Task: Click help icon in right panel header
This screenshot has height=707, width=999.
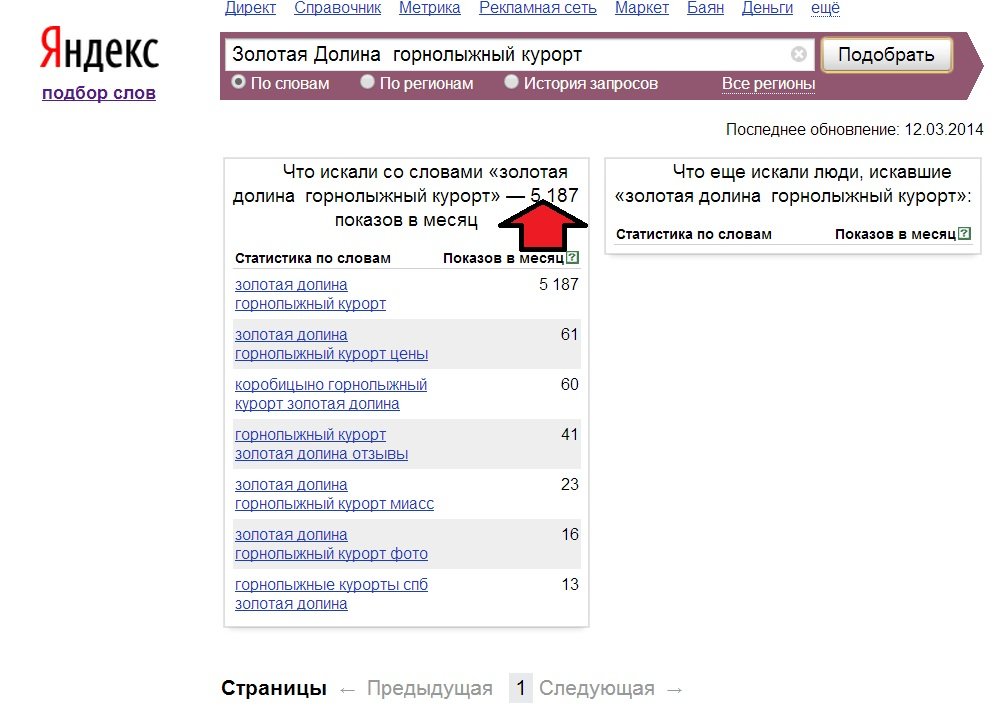Action: [965, 234]
